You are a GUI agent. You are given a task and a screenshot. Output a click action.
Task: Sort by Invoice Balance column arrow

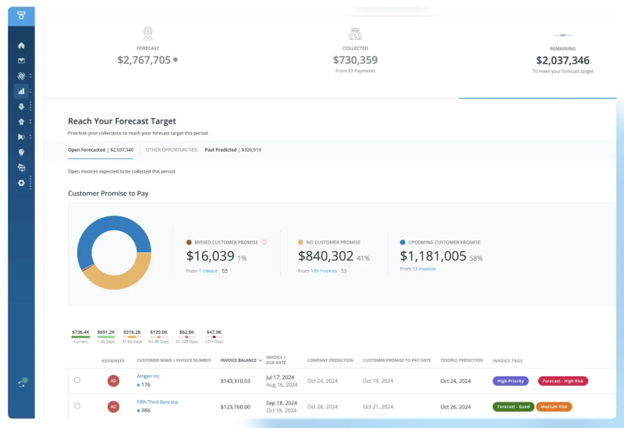tap(261, 360)
